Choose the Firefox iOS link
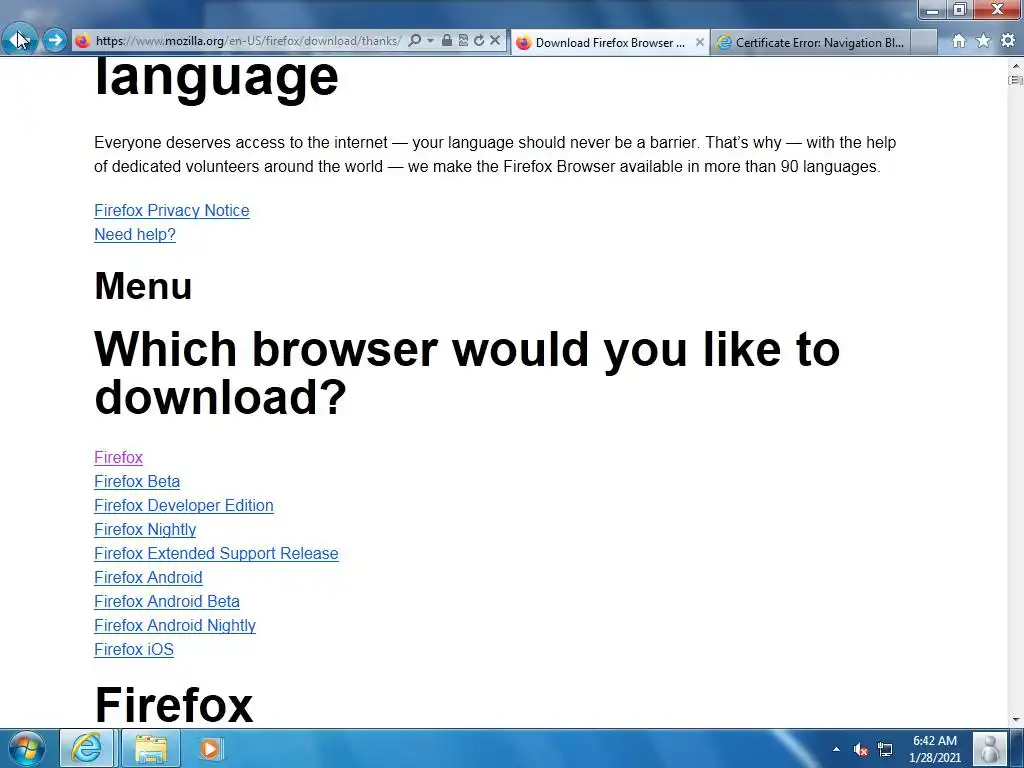Viewport: 1024px width, 768px height. [x=134, y=649]
